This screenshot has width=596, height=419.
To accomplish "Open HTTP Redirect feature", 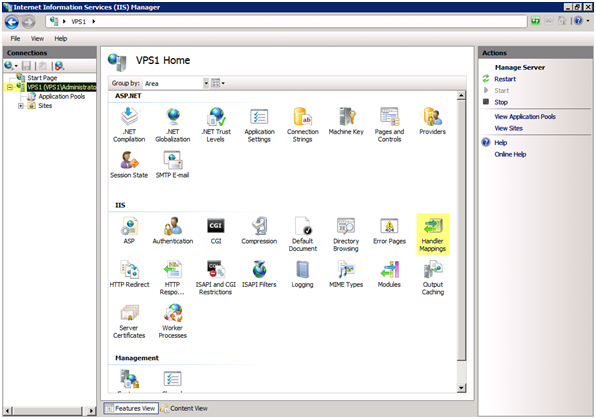I will coord(129,274).
